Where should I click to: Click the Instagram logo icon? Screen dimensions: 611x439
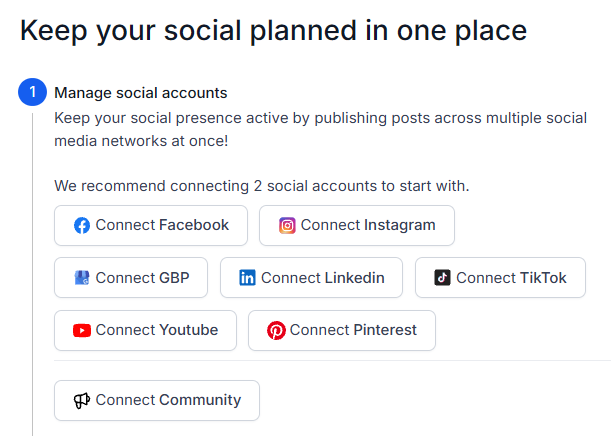click(287, 226)
